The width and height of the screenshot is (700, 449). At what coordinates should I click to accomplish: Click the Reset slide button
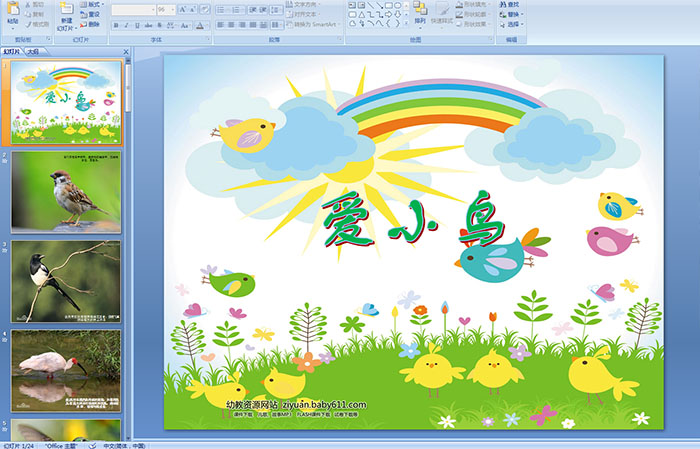pyautogui.click(x=92, y=14)
